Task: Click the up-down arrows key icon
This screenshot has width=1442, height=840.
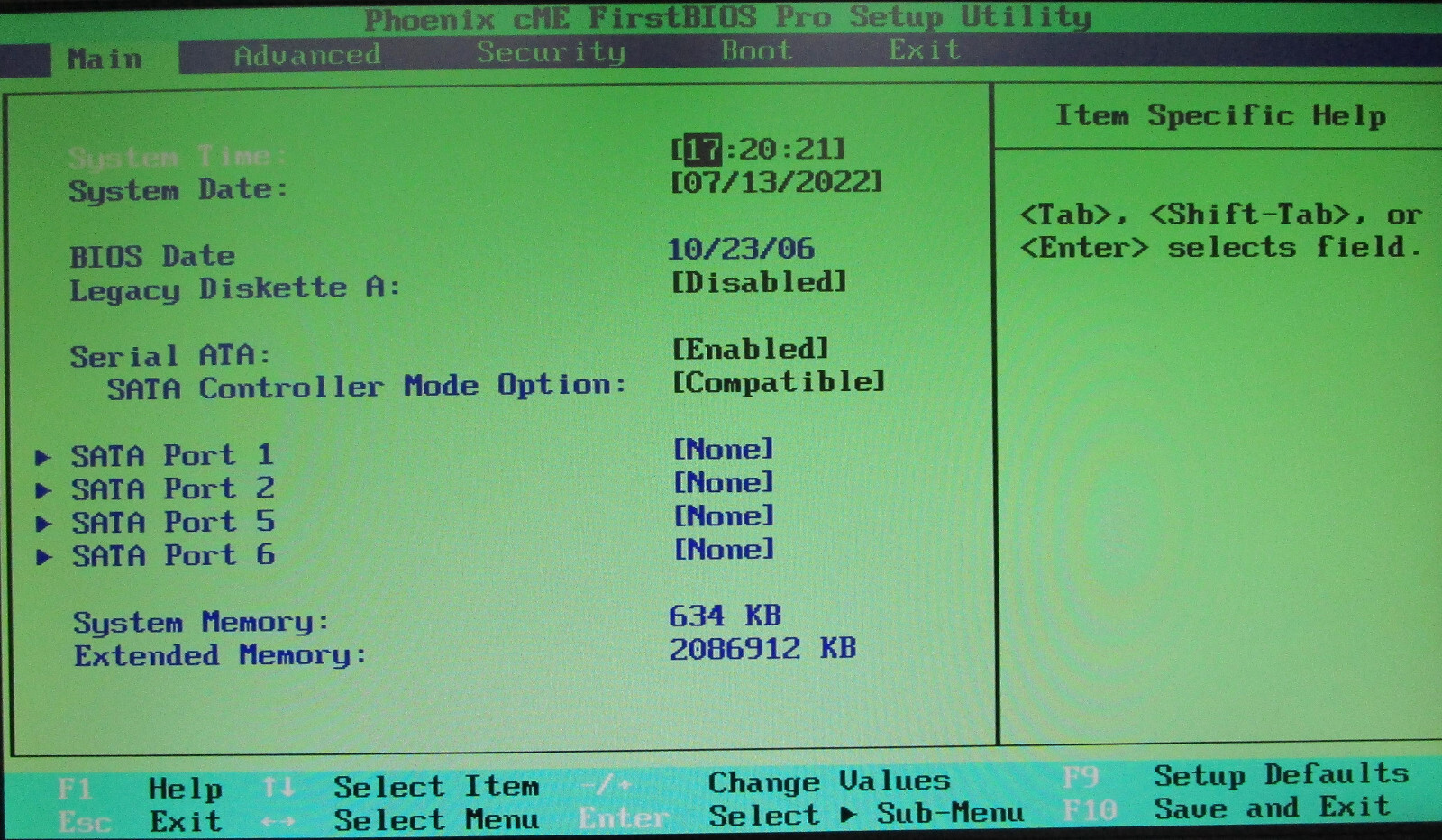Action: [x=278, y=788]
